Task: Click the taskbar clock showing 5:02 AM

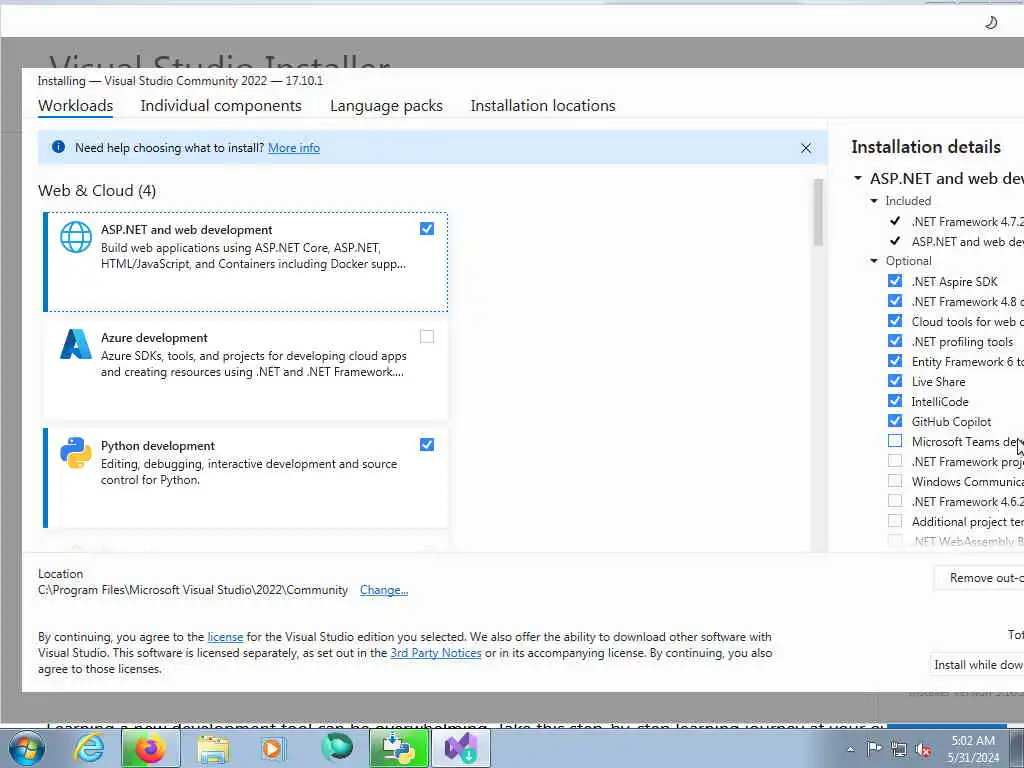Action: [x=973, y=748]
